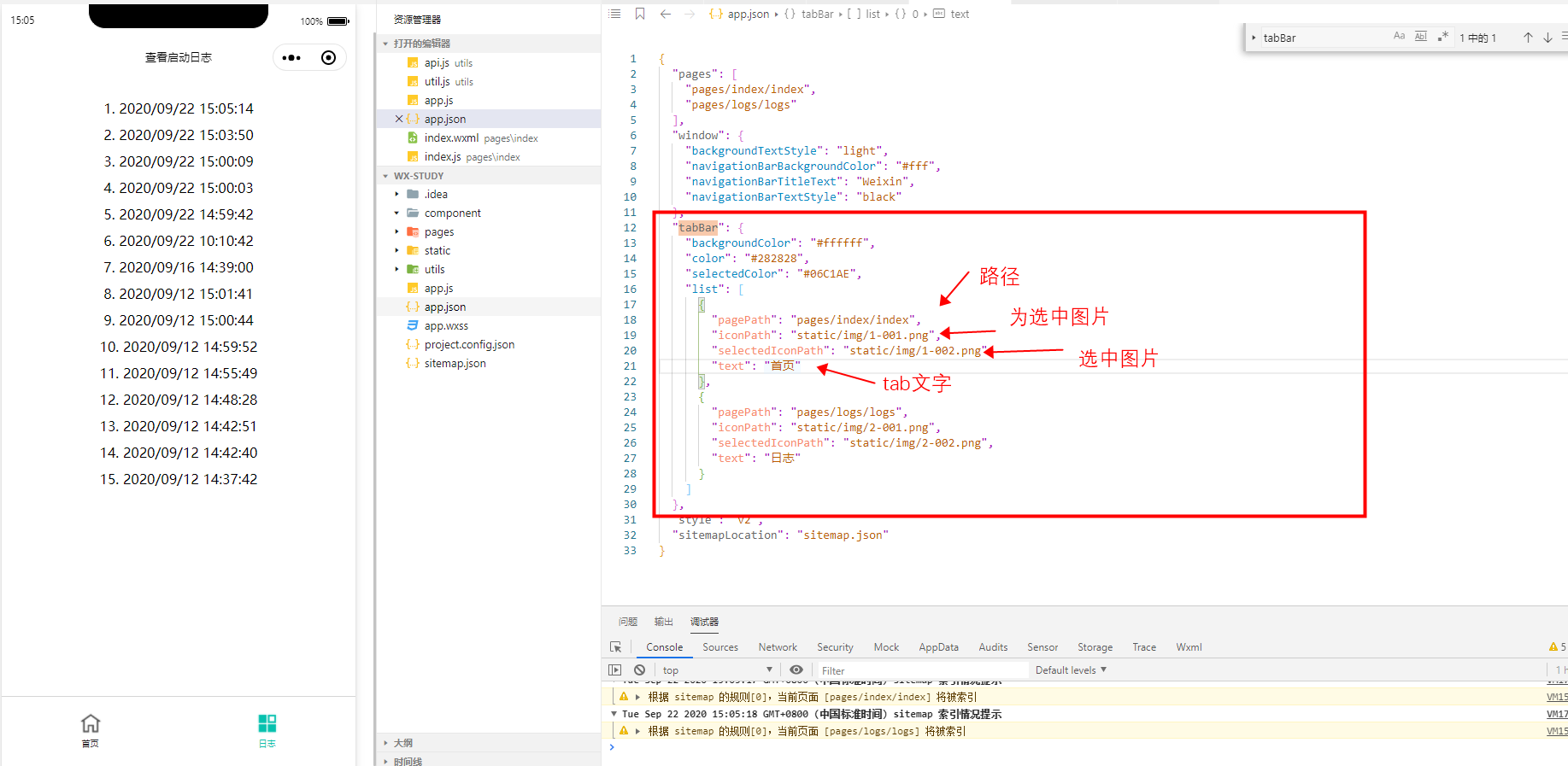Click the warning icon on pages/index/index message
1568x766 pixels.
pos(624,697)
